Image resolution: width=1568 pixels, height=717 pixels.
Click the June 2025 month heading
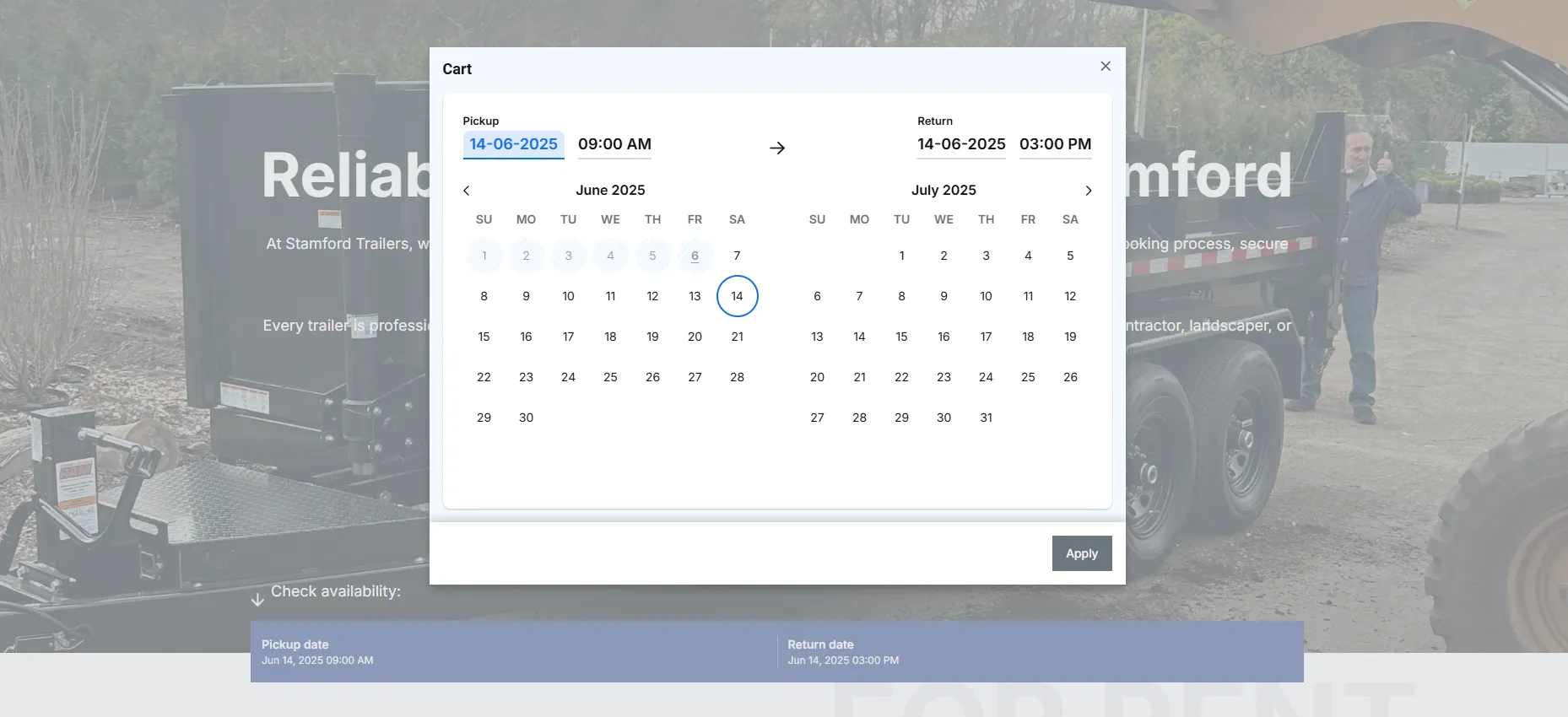click(611, 191)
